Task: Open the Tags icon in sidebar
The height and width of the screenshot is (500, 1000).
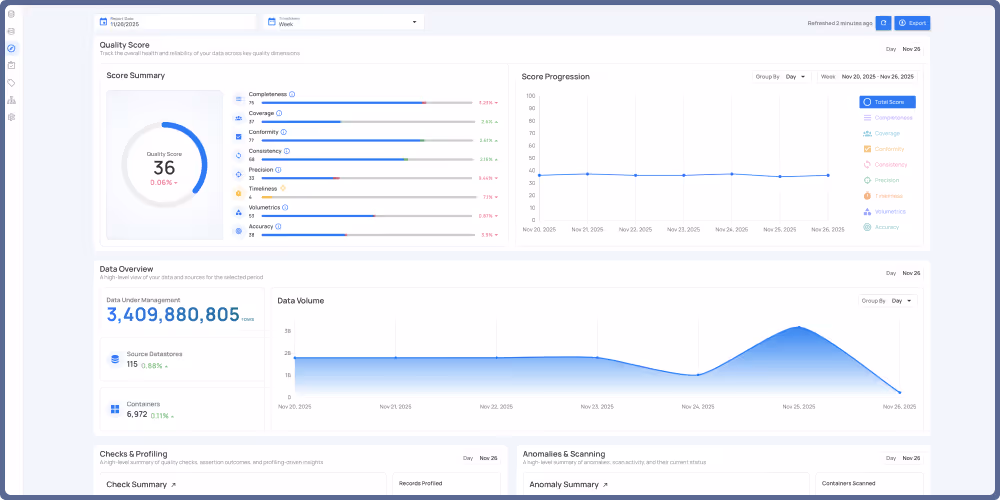Action: 11,83
